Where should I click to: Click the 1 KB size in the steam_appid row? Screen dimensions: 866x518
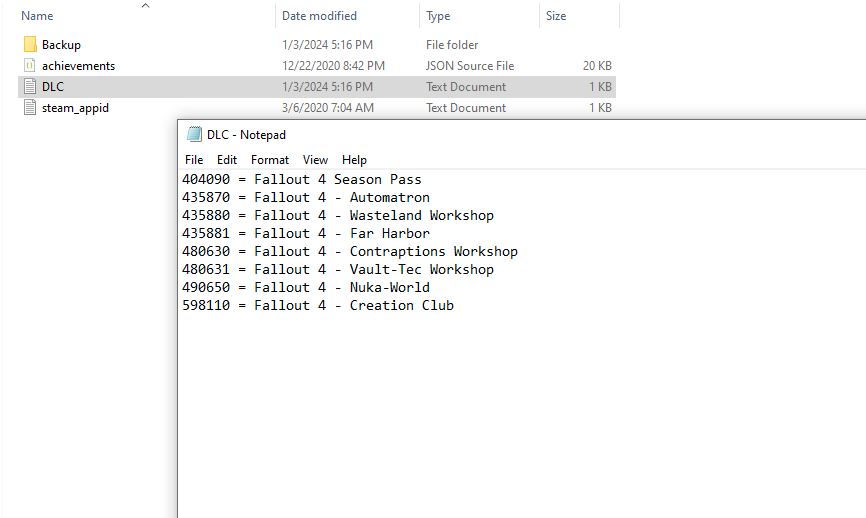coord(600,108)
